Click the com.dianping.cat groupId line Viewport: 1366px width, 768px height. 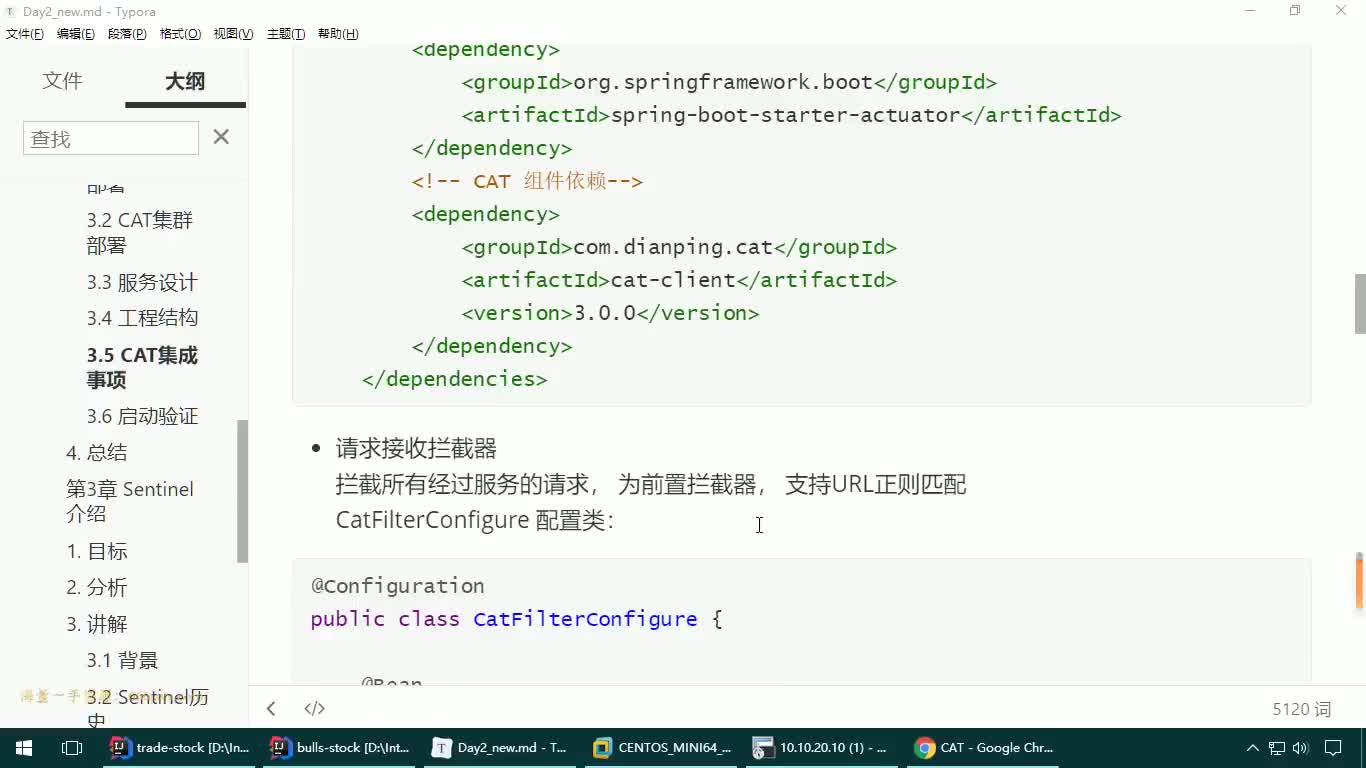[679, 247]
